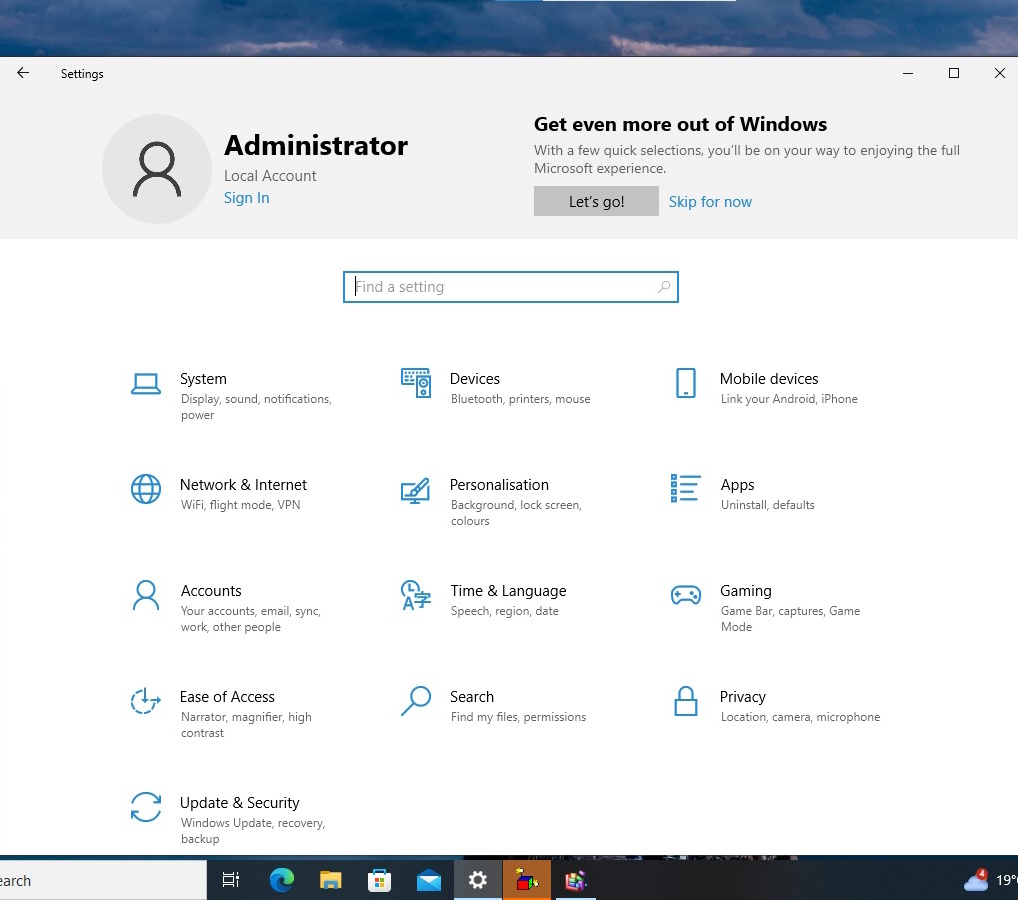The image size is (1018, 900).
Task: Open the System laptop icon
Action: pyautogui.click(x=145, y=384)
